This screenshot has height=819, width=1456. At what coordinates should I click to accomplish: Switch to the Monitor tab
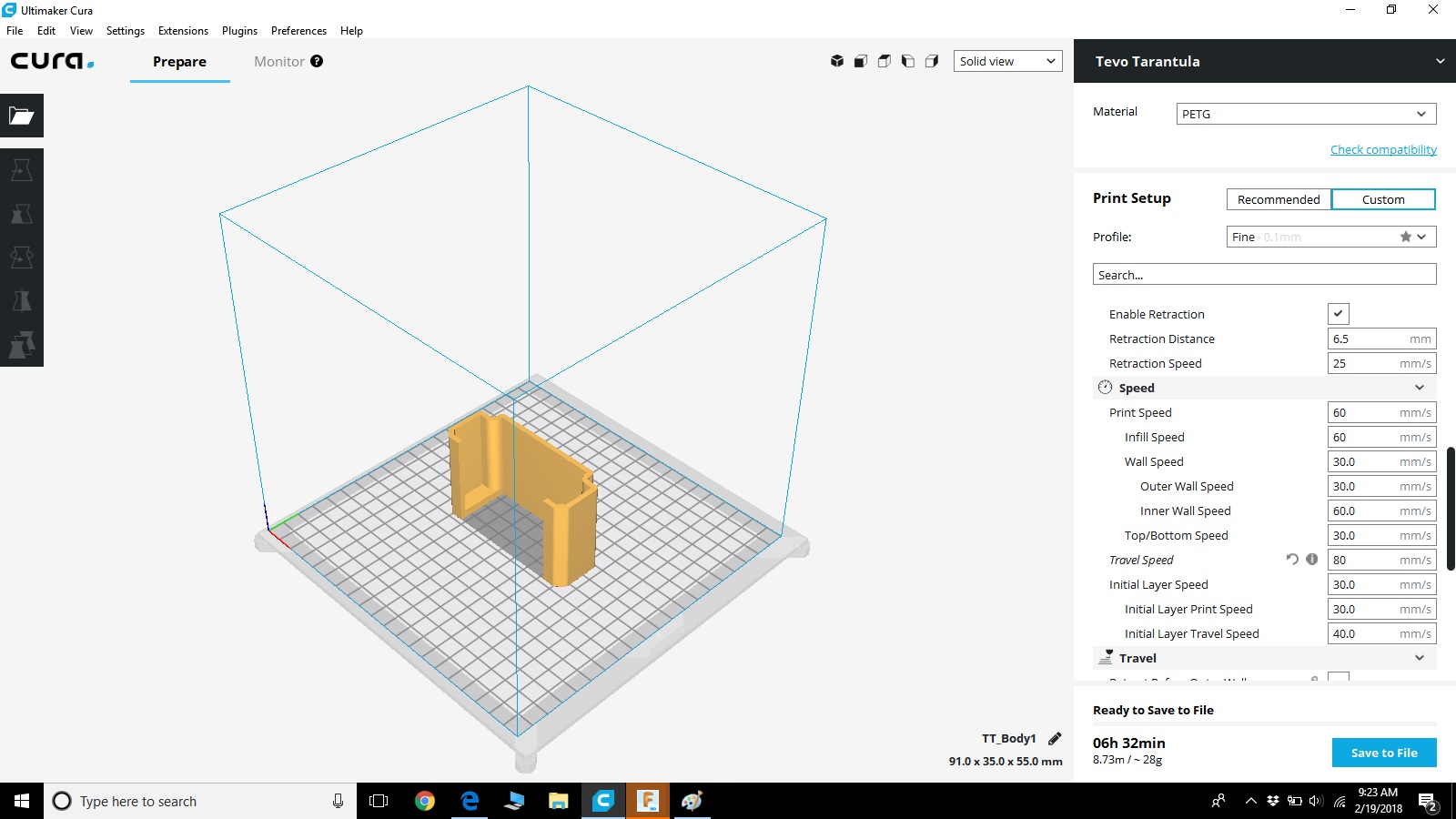click(279, 61)
